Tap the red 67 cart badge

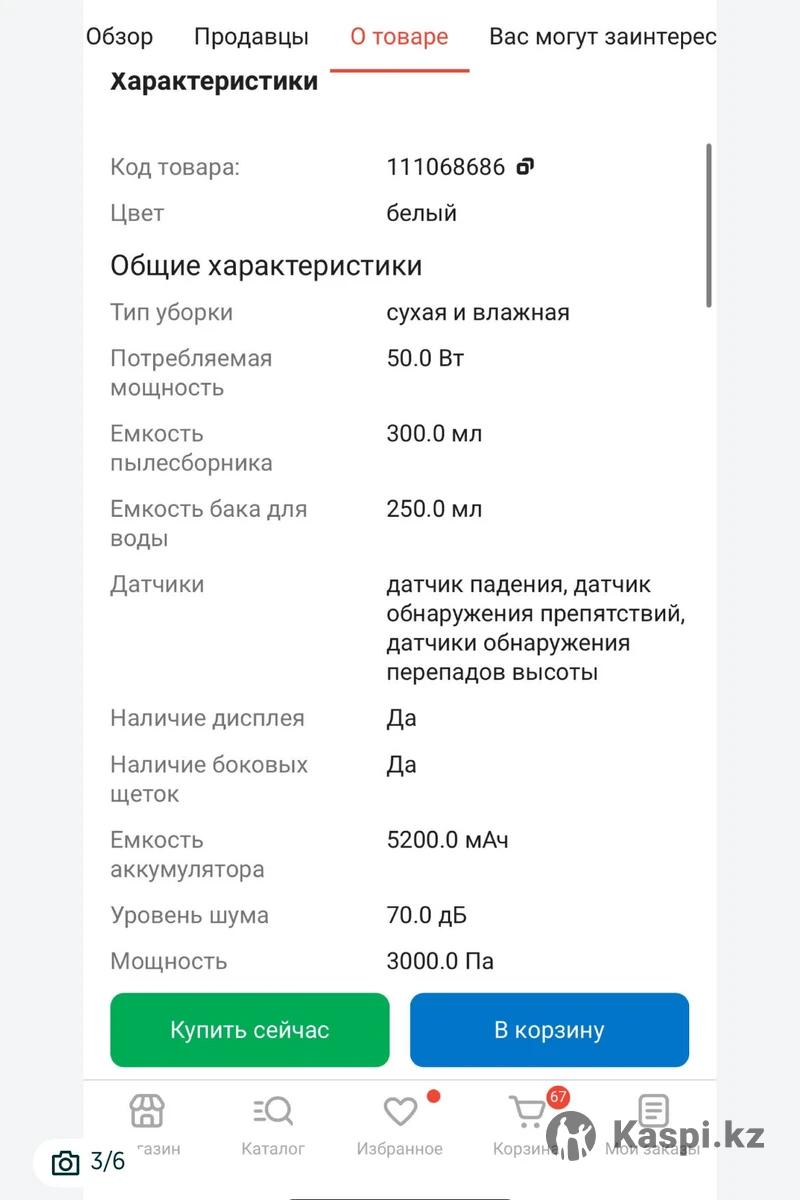[557, 1097]
